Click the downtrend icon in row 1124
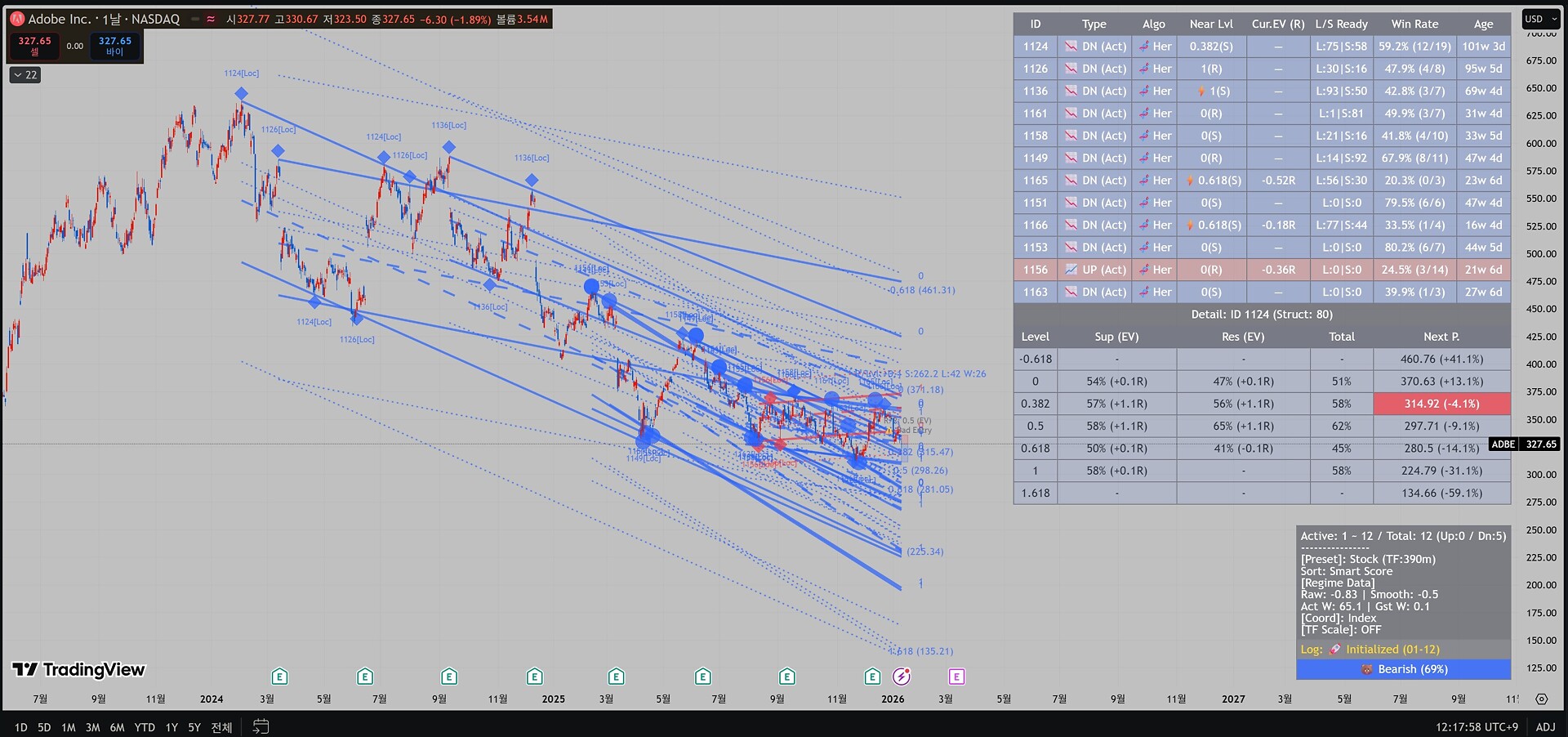This screenshot has height=737, width=1568. point(1071,47)
